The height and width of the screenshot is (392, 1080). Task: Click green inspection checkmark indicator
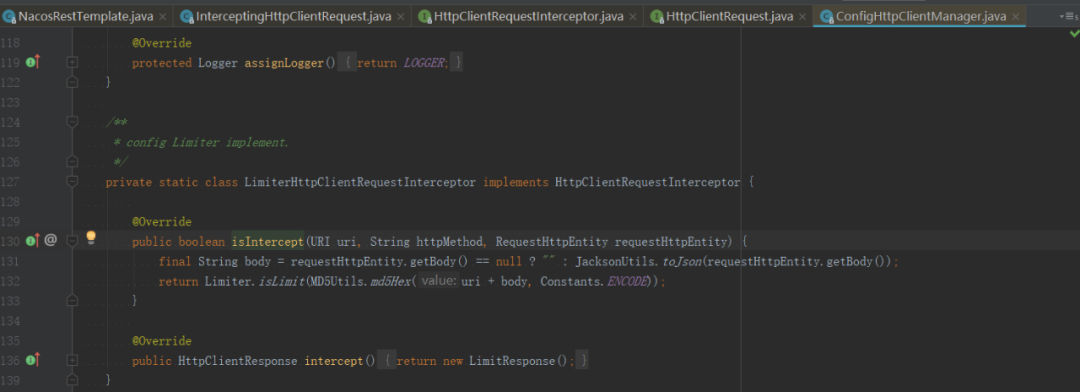click(1074, 34)
